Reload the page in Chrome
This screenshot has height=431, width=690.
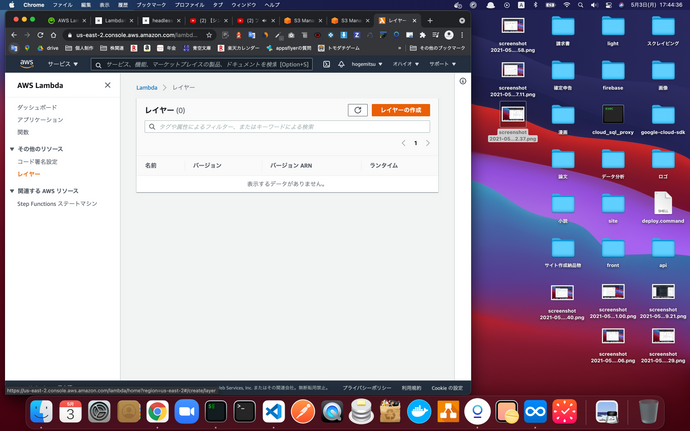pos(40,35)
